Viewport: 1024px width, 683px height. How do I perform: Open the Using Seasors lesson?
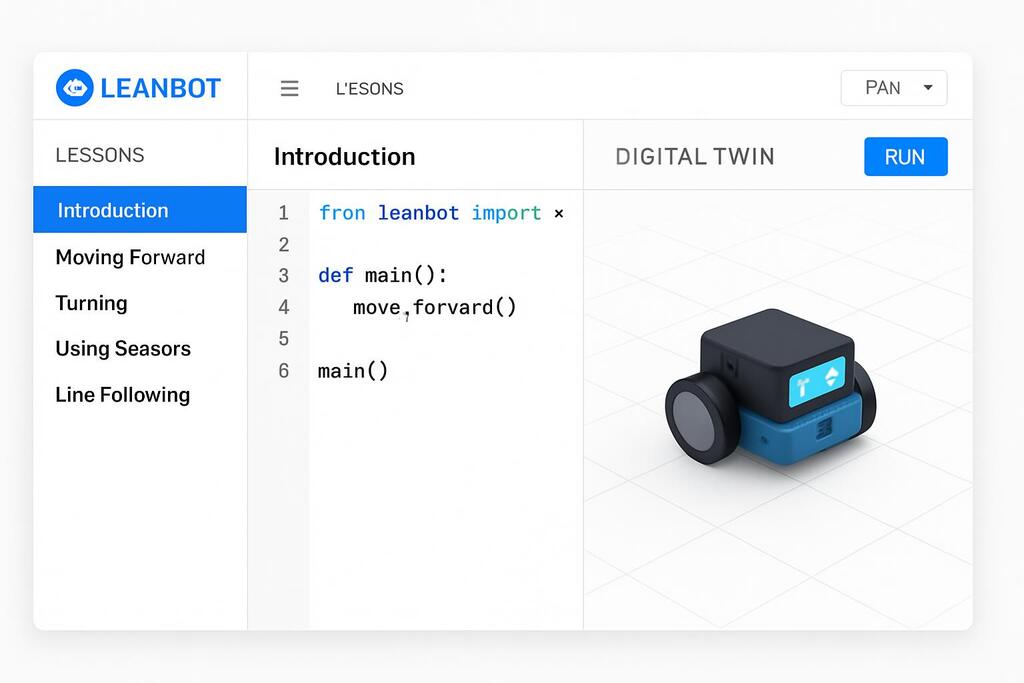123,349
